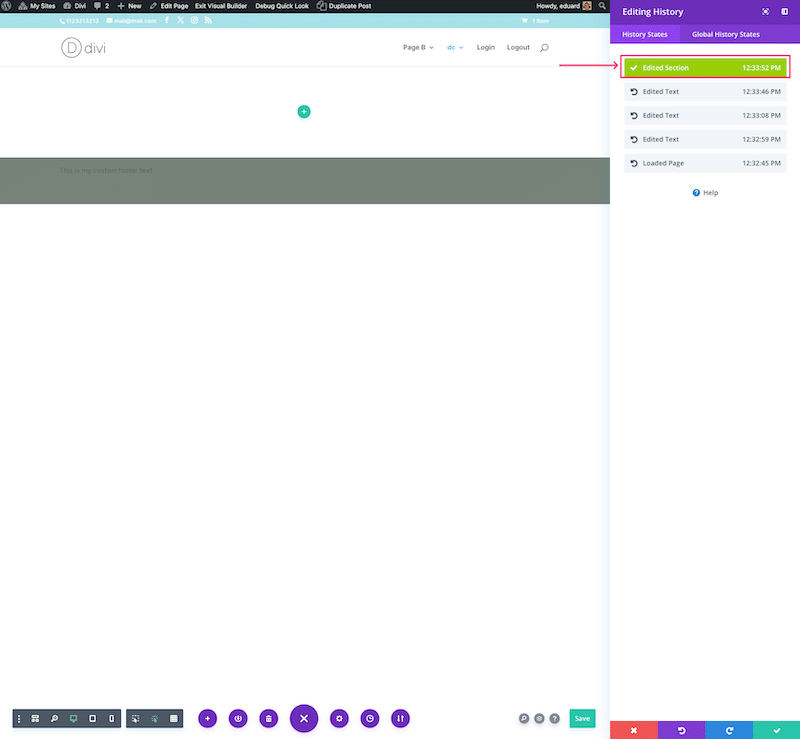Close the builder toolbar with large X

(304, 719)
